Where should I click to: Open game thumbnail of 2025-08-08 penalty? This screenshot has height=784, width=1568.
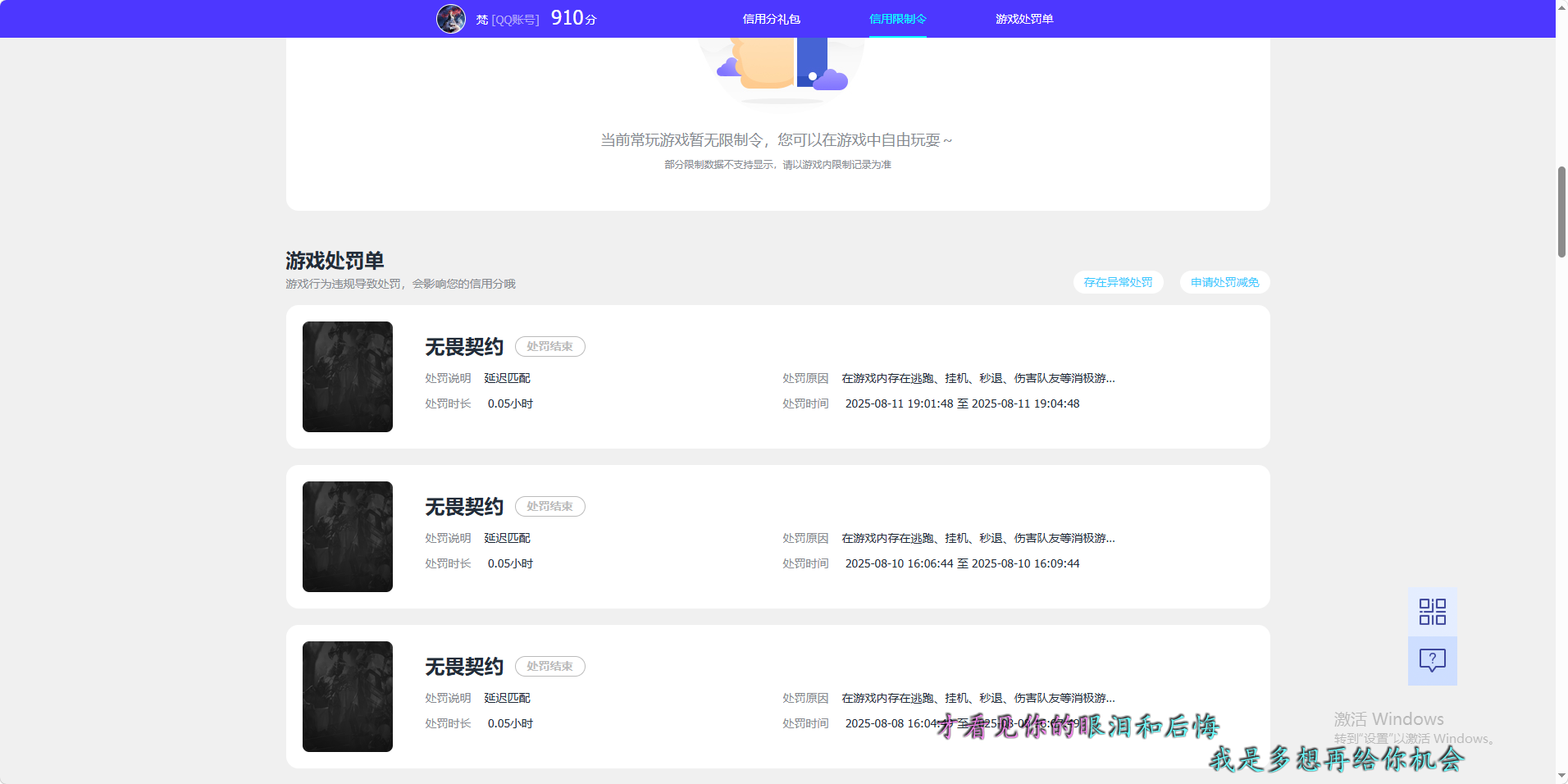[x=348, y=696]
